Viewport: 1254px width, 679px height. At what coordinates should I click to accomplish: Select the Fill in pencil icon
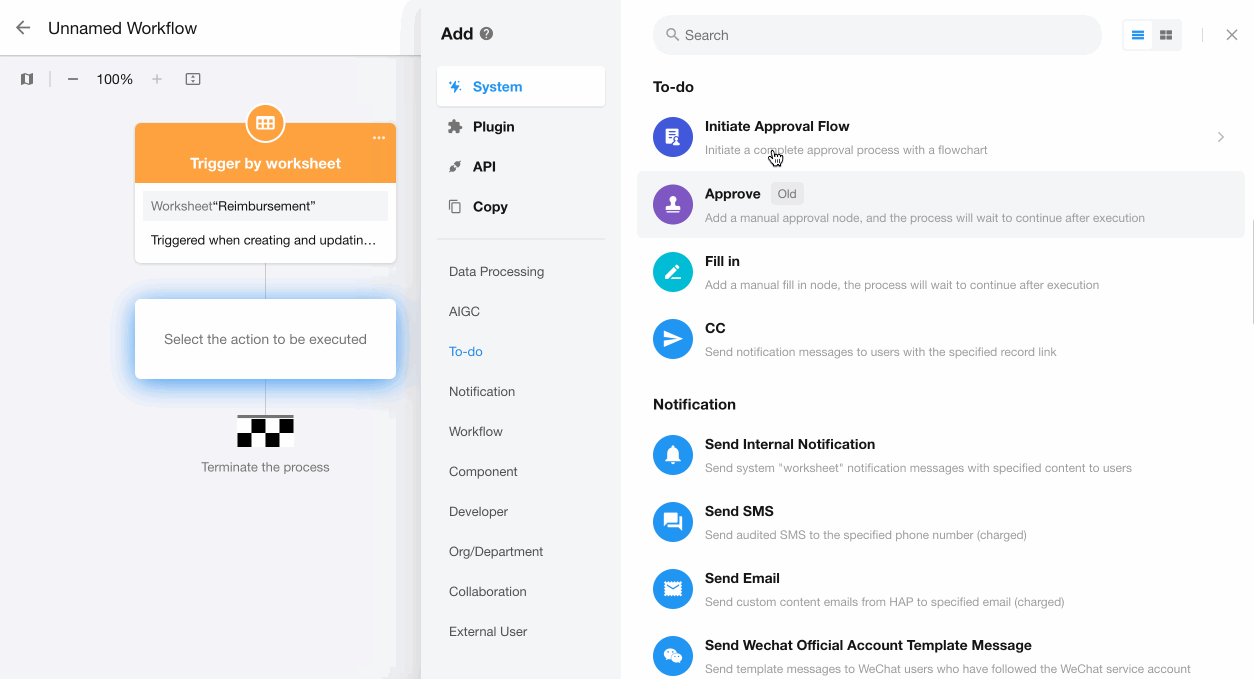[x=673, y=272]
